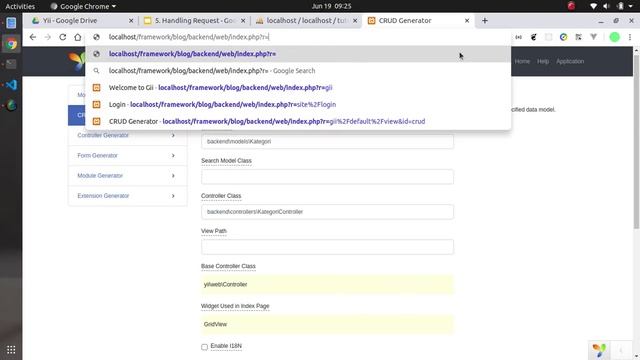Viewport: 640px width, 360px height.
Task: Click the red notification tray icon
Action: click(571, 6)
